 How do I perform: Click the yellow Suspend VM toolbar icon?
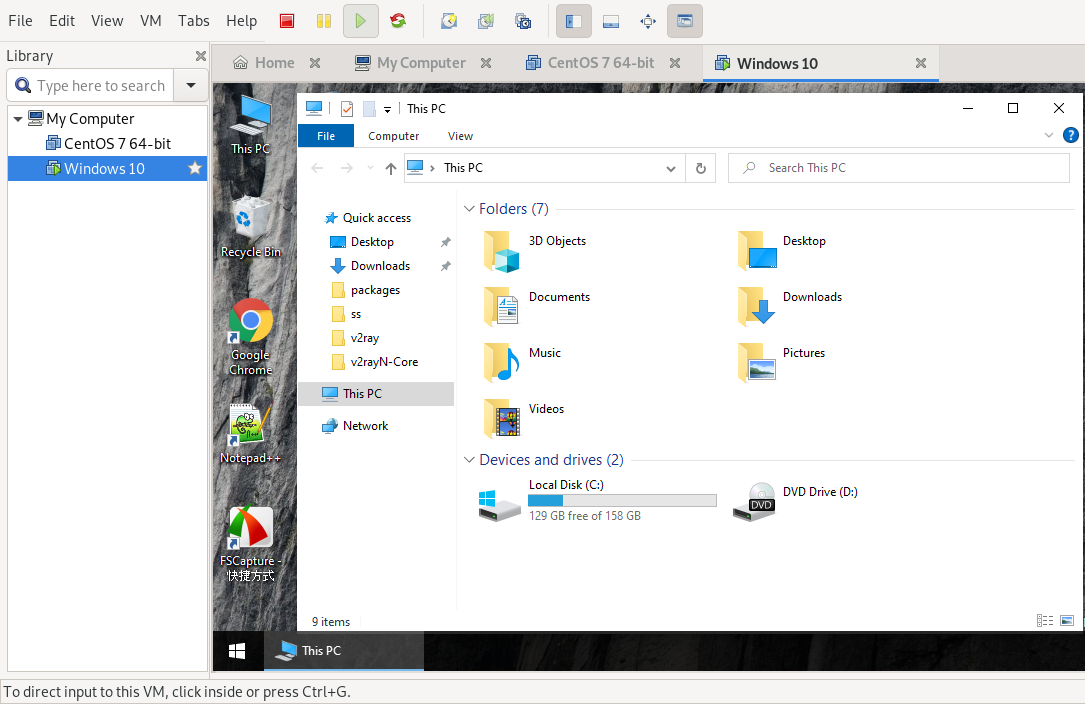point(324,21)
